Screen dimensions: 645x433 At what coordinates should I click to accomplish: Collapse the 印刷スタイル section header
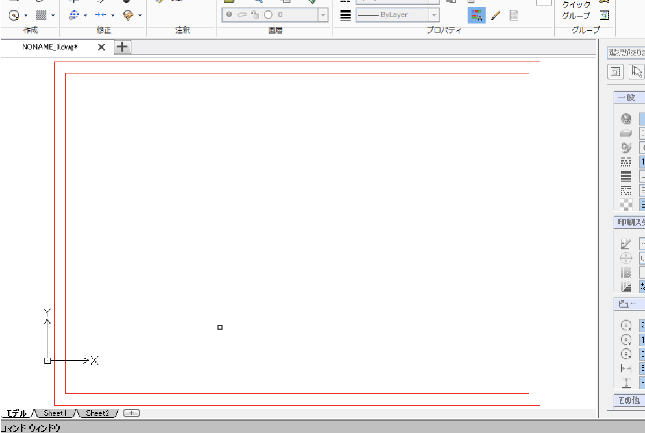click(629, 222)
